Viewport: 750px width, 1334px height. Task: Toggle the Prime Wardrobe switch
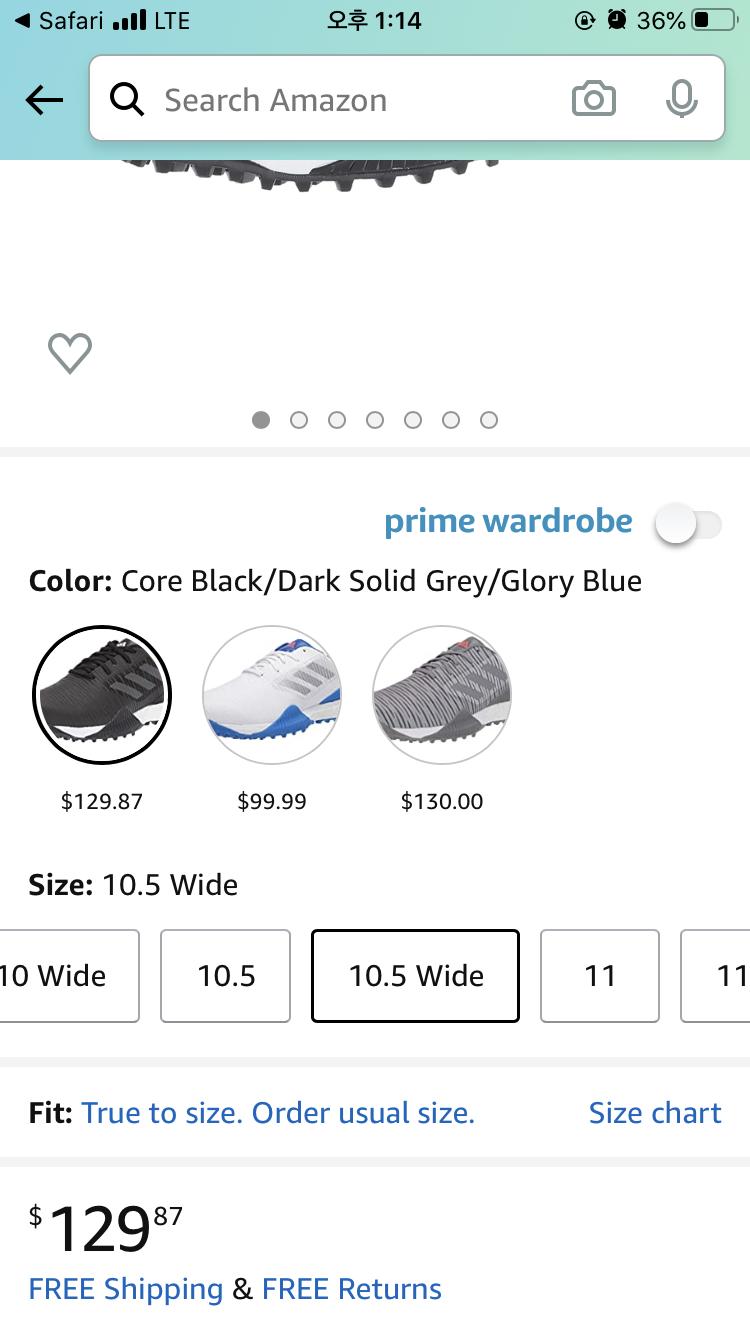688,524
